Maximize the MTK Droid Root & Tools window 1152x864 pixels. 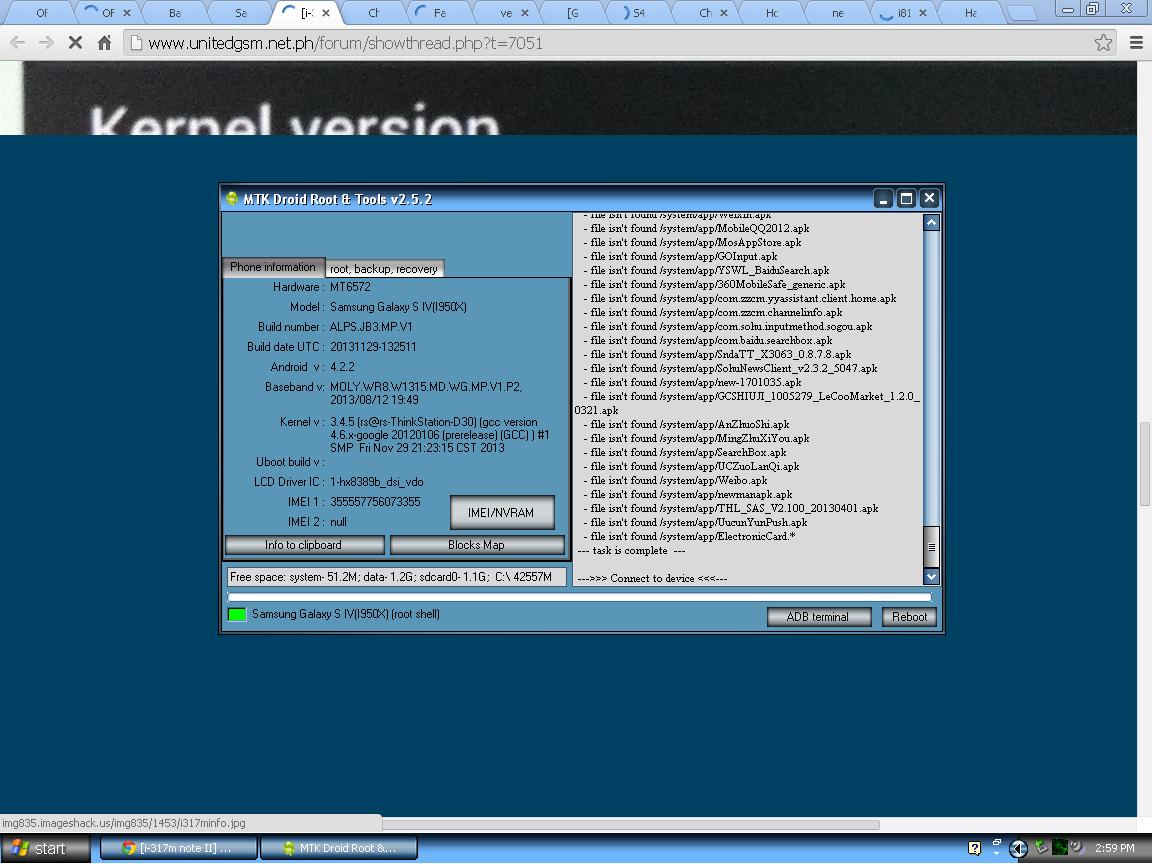coord(906,198)
